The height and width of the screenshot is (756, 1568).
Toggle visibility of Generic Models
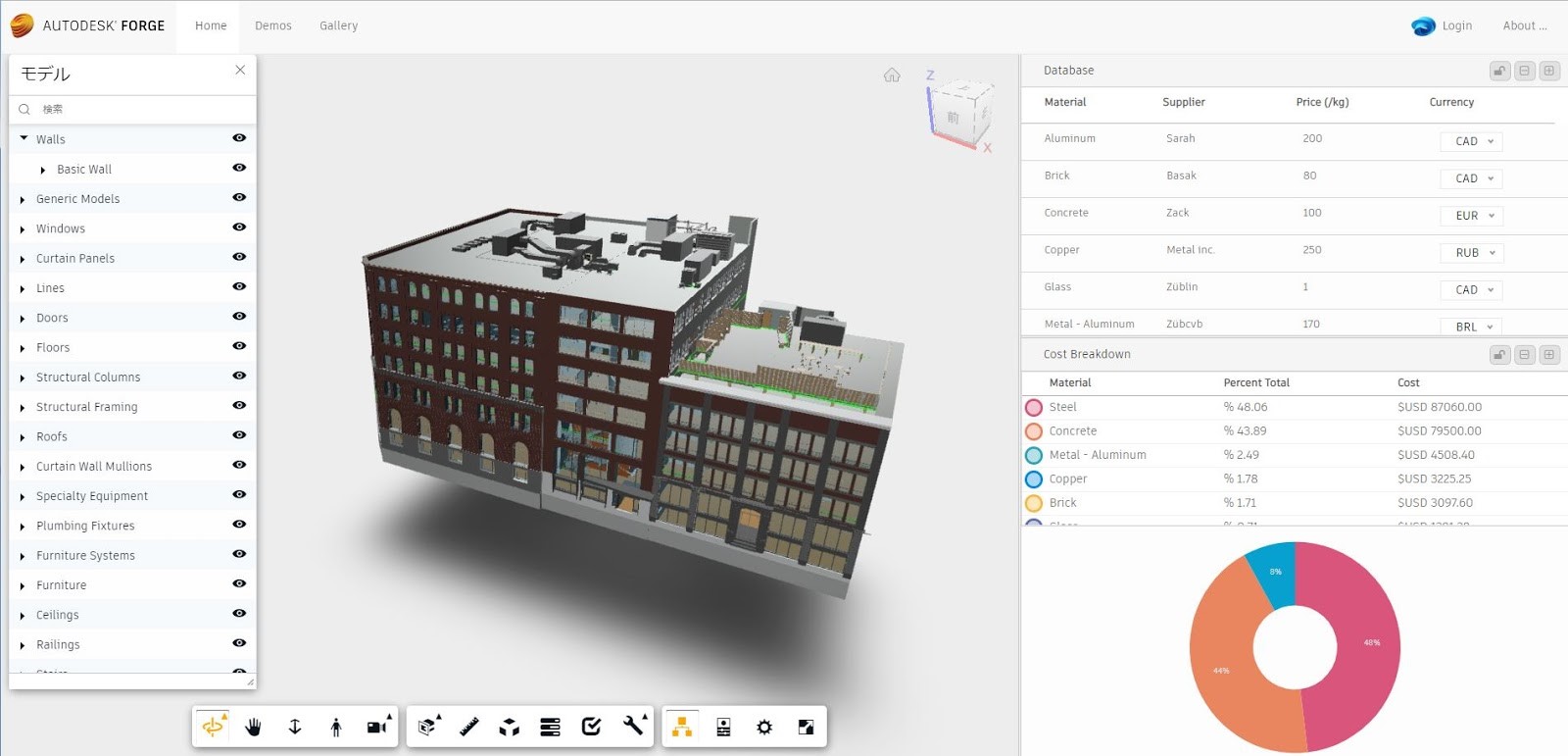click(x=239, y=197)
